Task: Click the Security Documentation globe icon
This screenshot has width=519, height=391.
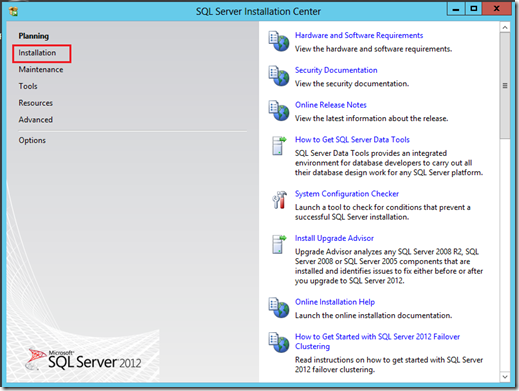Action: point(279,76)
